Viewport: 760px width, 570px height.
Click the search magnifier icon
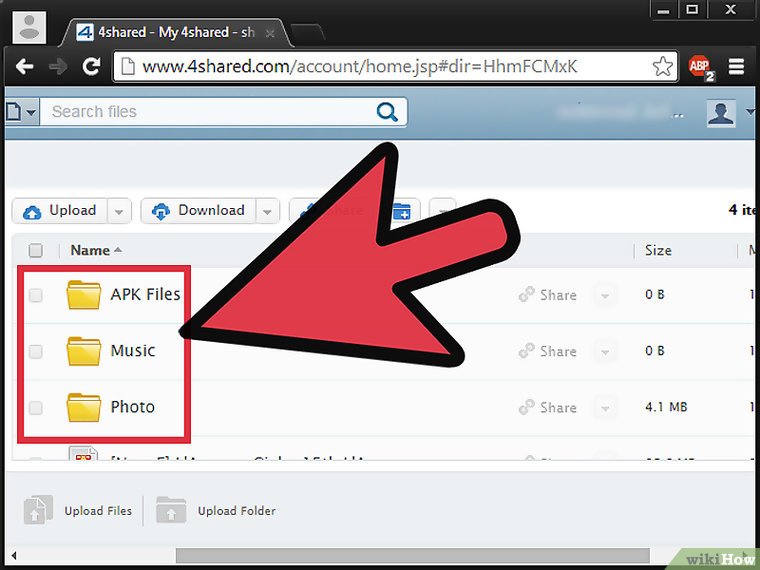tap(388, 112)
